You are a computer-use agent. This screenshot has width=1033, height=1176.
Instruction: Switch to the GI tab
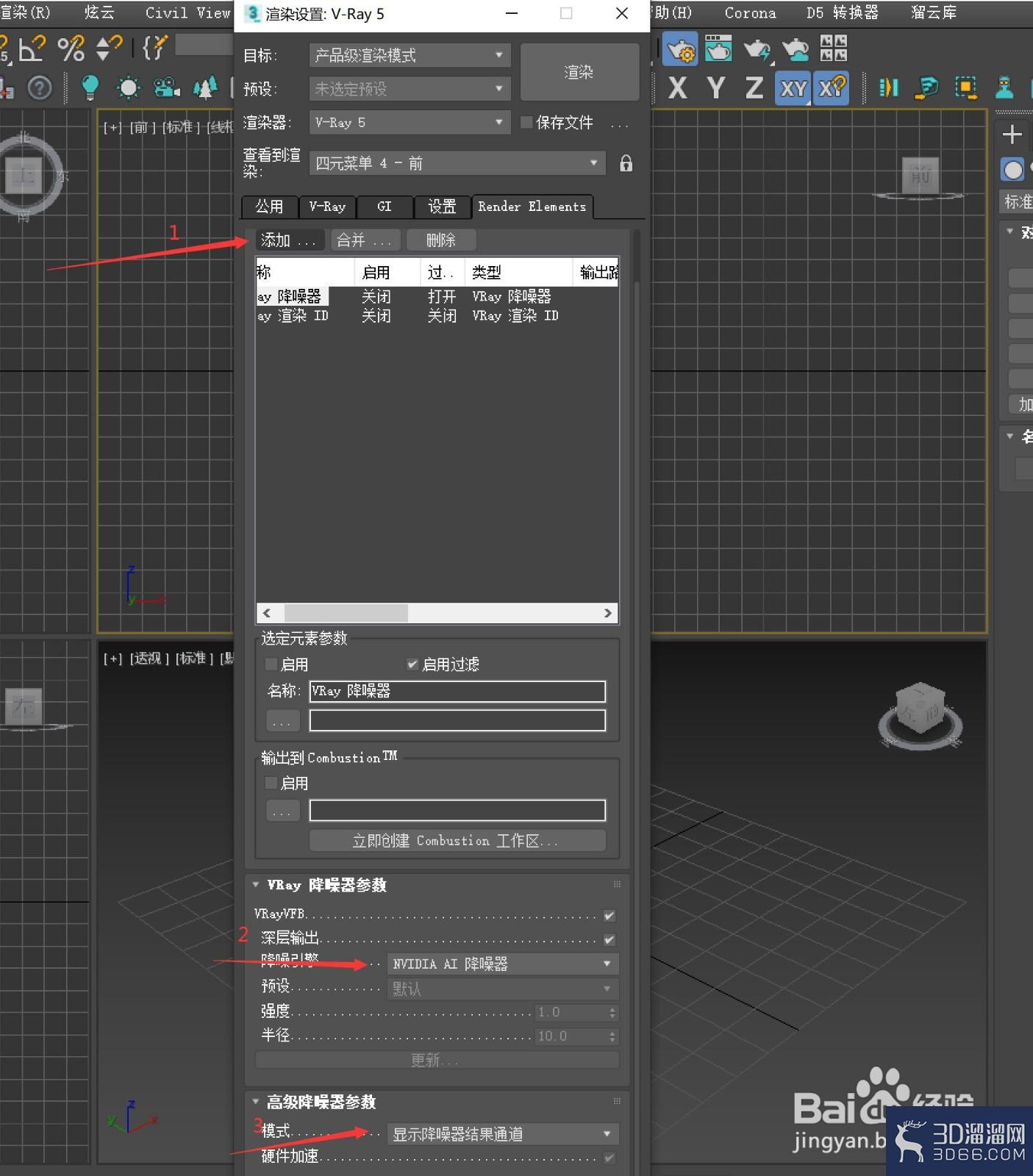(385, 207)
